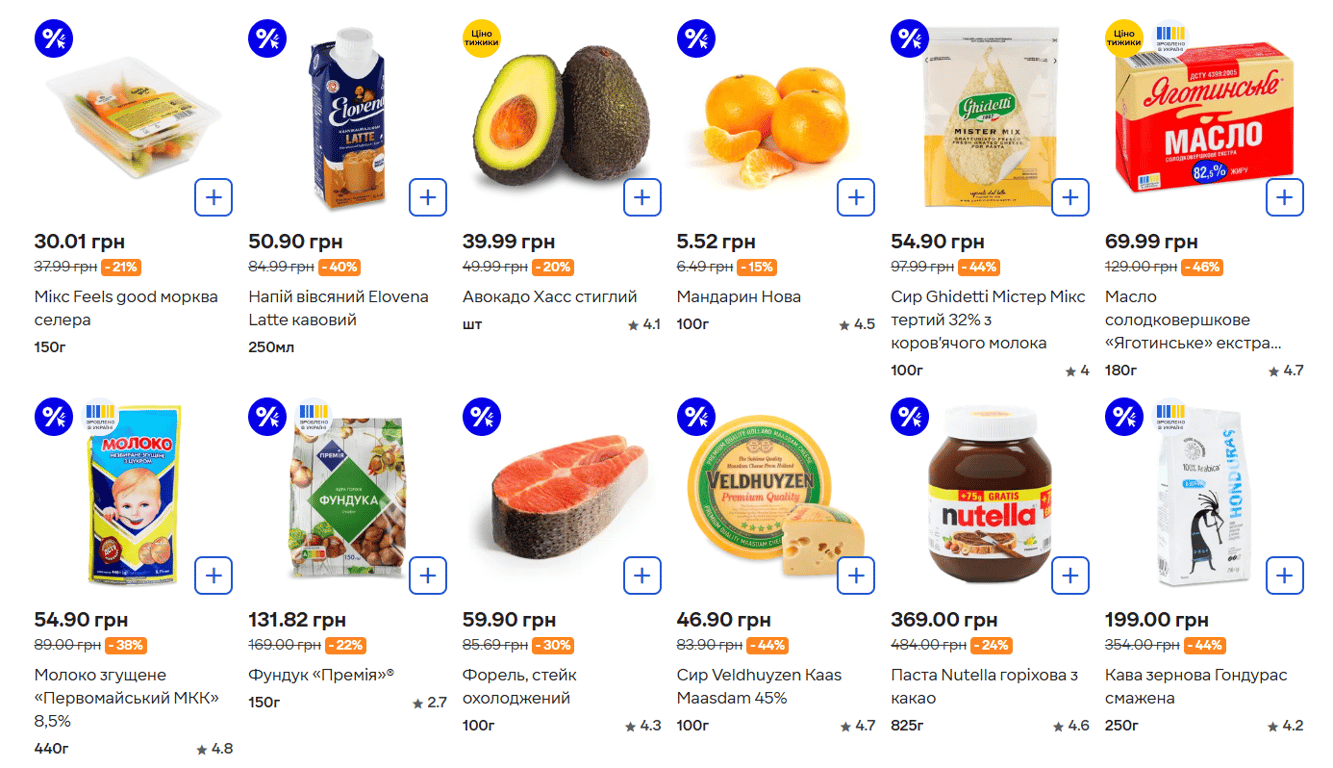Click the plus button on Форель стейк card
The image size is (1333, 768).
point(642,575)
